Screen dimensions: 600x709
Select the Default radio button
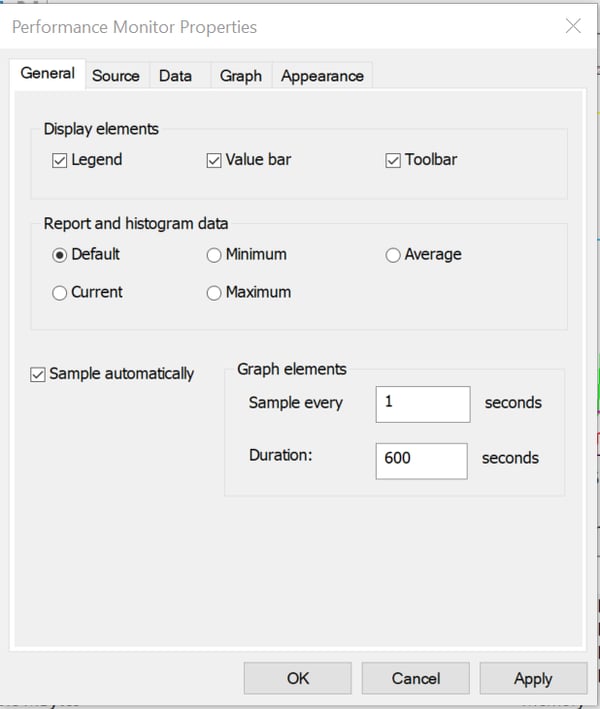tap(60, 255)
